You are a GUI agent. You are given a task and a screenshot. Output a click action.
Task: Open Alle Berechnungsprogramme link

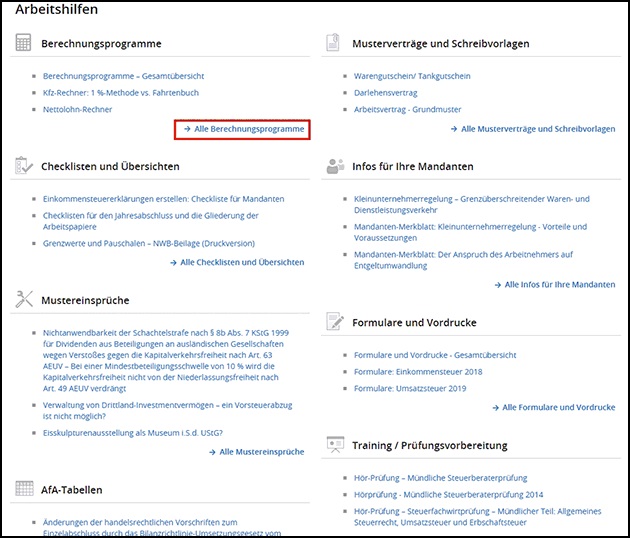coord(244,129)
